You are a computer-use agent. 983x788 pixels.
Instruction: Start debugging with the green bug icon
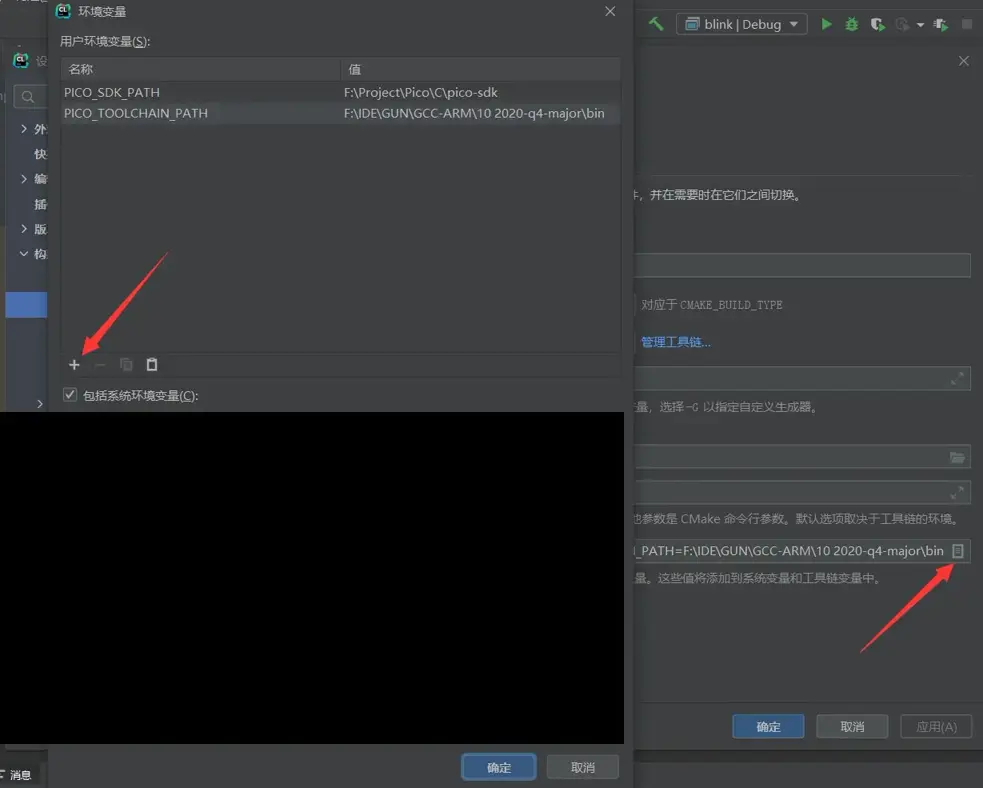(x=852, y=24)
